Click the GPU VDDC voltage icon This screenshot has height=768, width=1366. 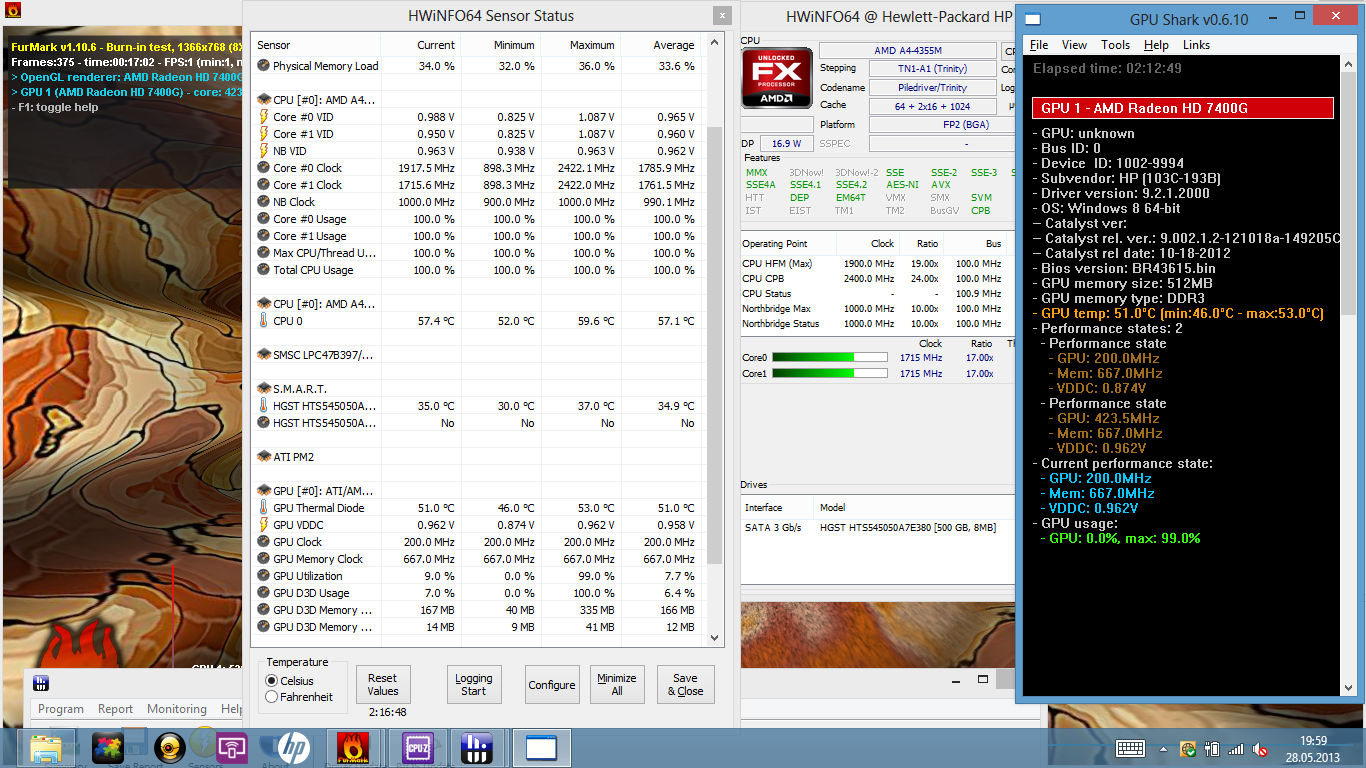(x=264, y=525)
